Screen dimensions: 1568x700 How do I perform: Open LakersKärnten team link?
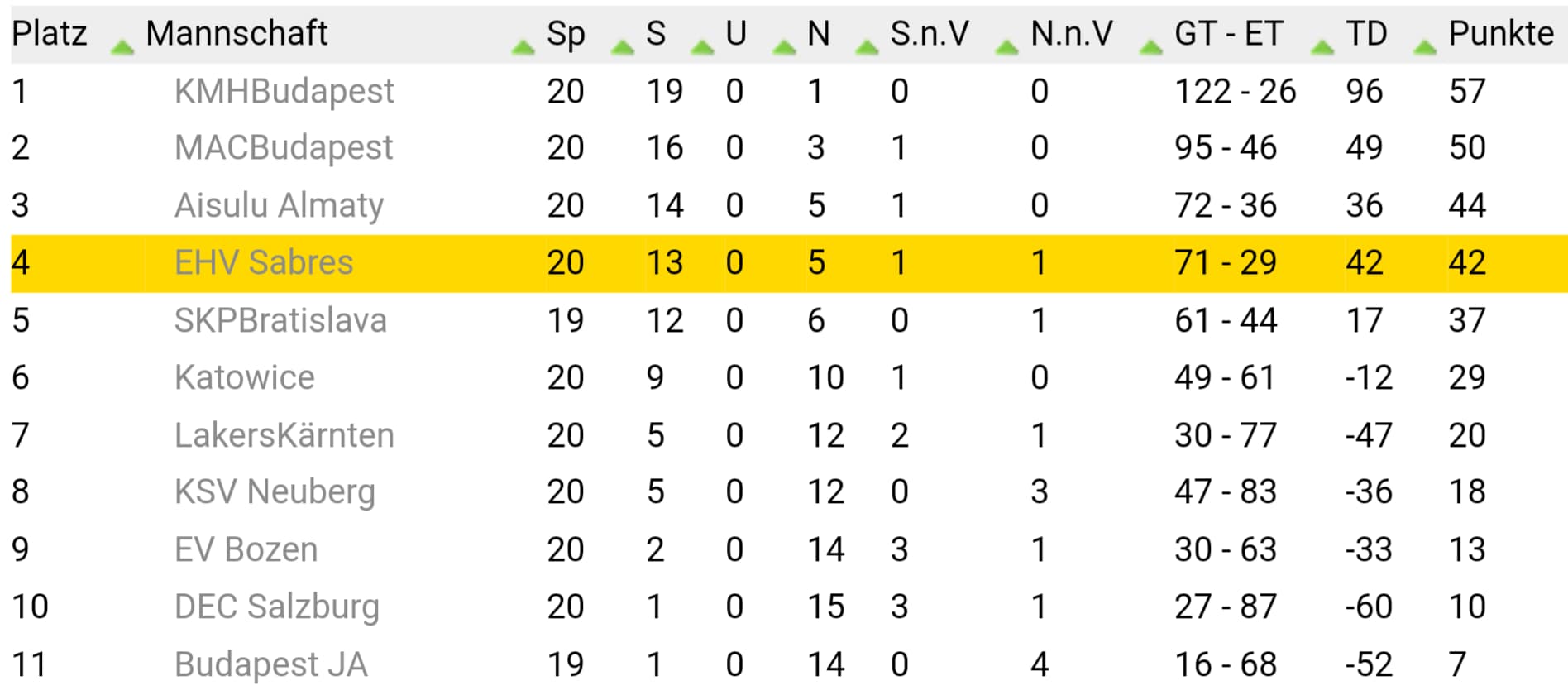284,434
